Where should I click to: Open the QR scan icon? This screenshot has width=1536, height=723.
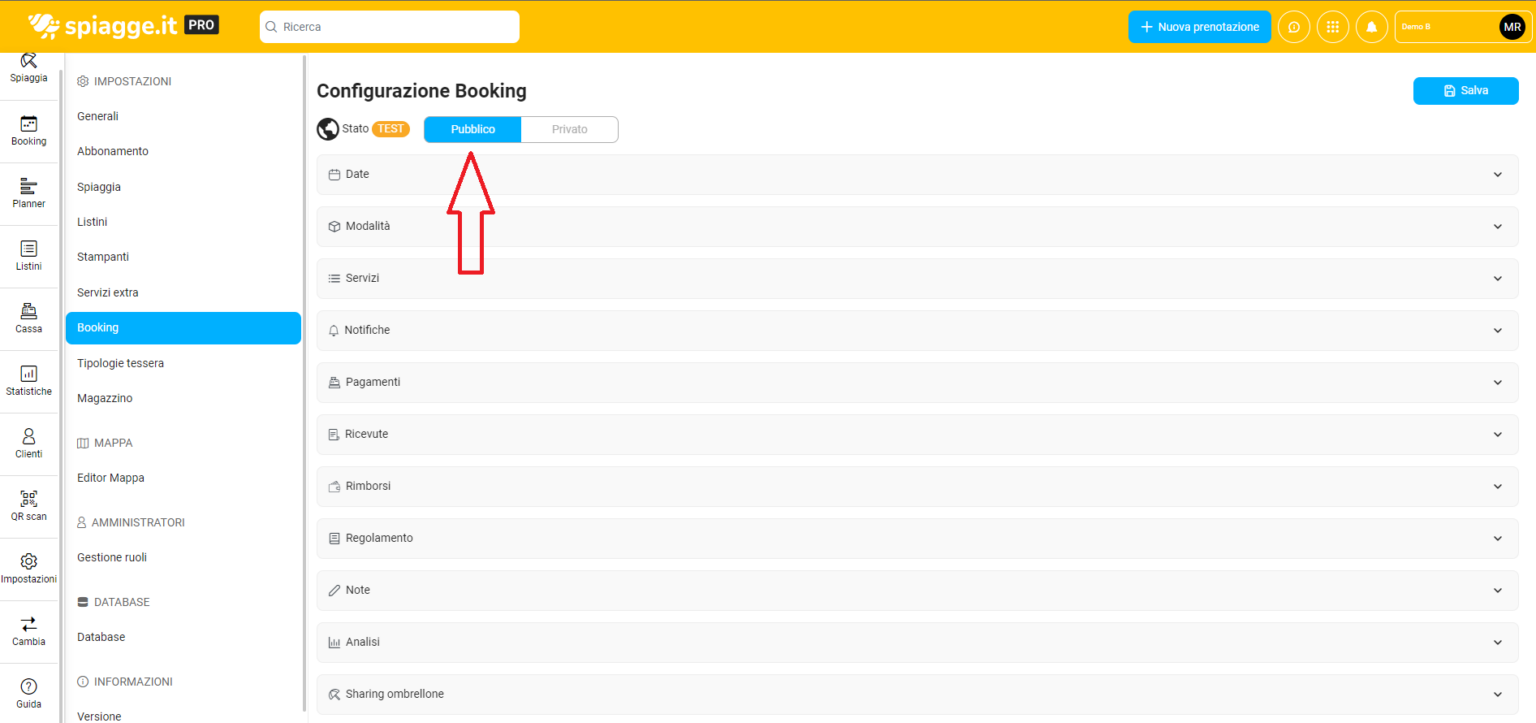tap(29, 499)
